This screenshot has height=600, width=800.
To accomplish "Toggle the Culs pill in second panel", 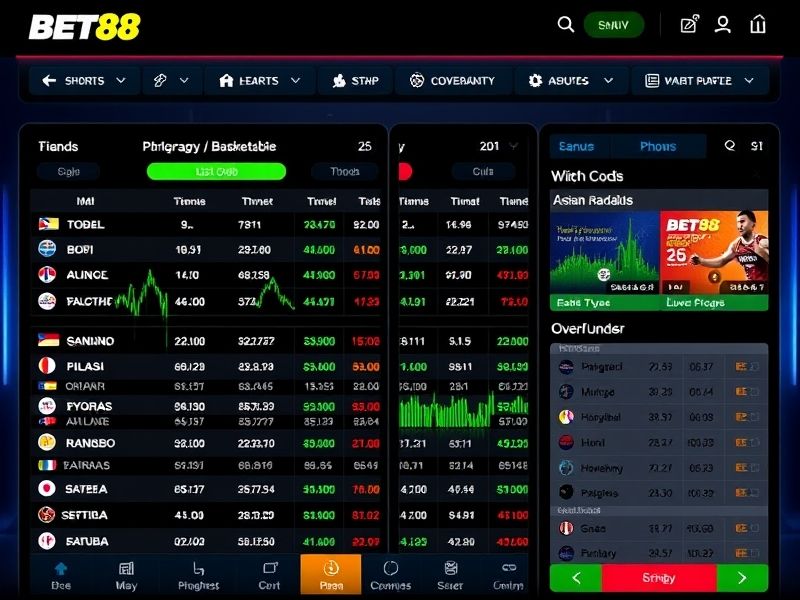I will click(483, 171).
